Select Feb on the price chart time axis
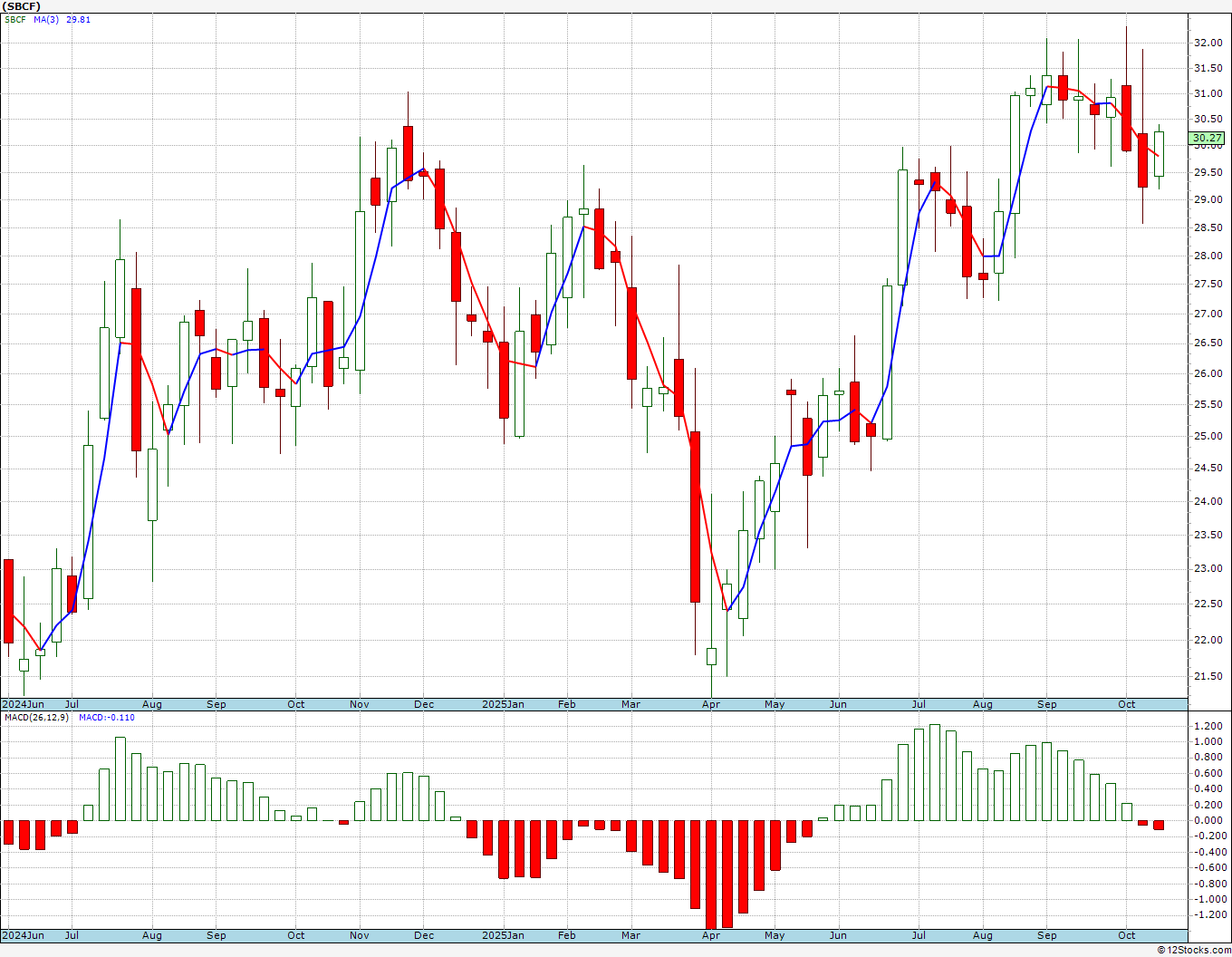The height and width of the screenshot is (957, 1232). pos(567,704)
